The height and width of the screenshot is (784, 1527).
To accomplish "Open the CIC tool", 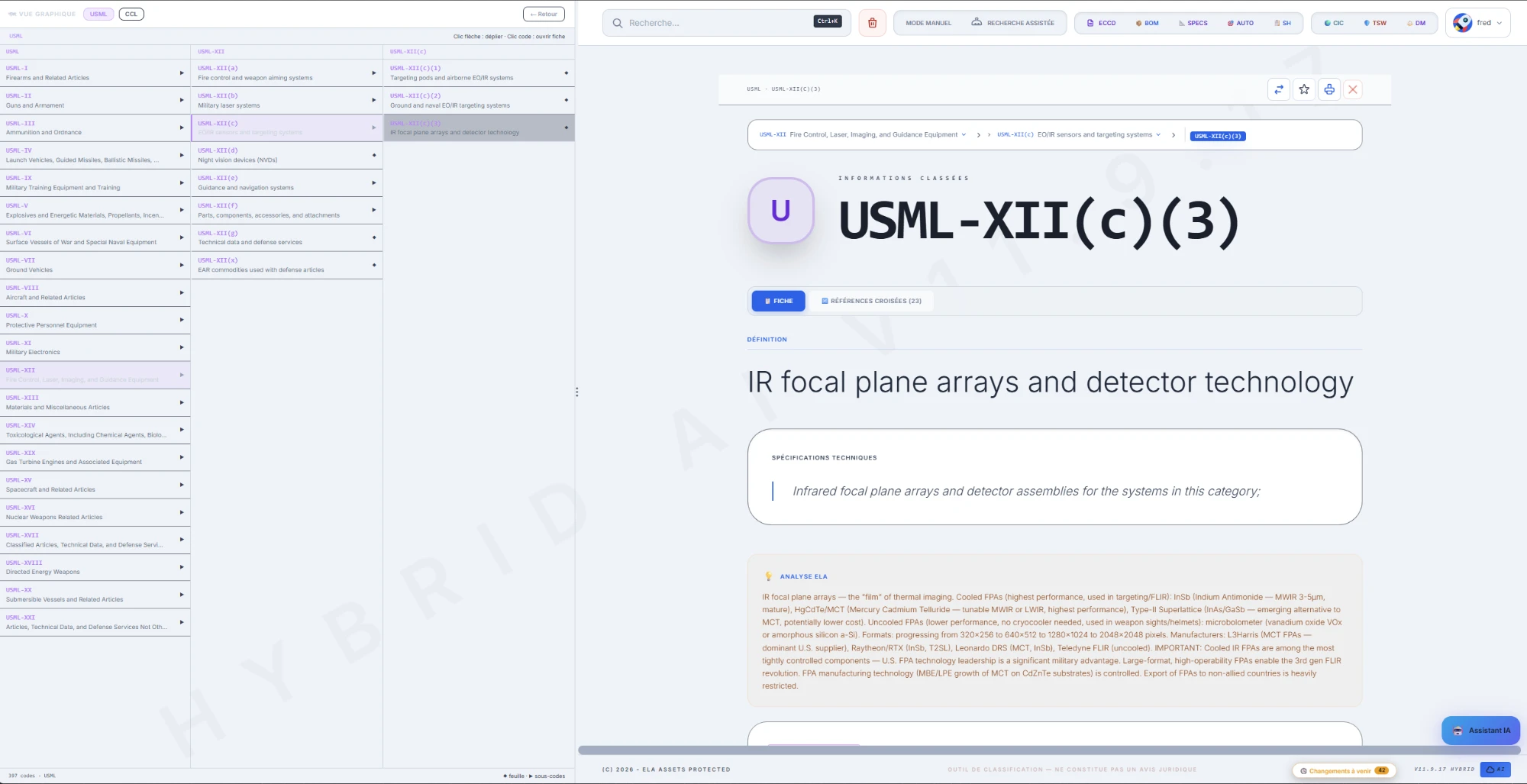I will [x=1334, y=23].
